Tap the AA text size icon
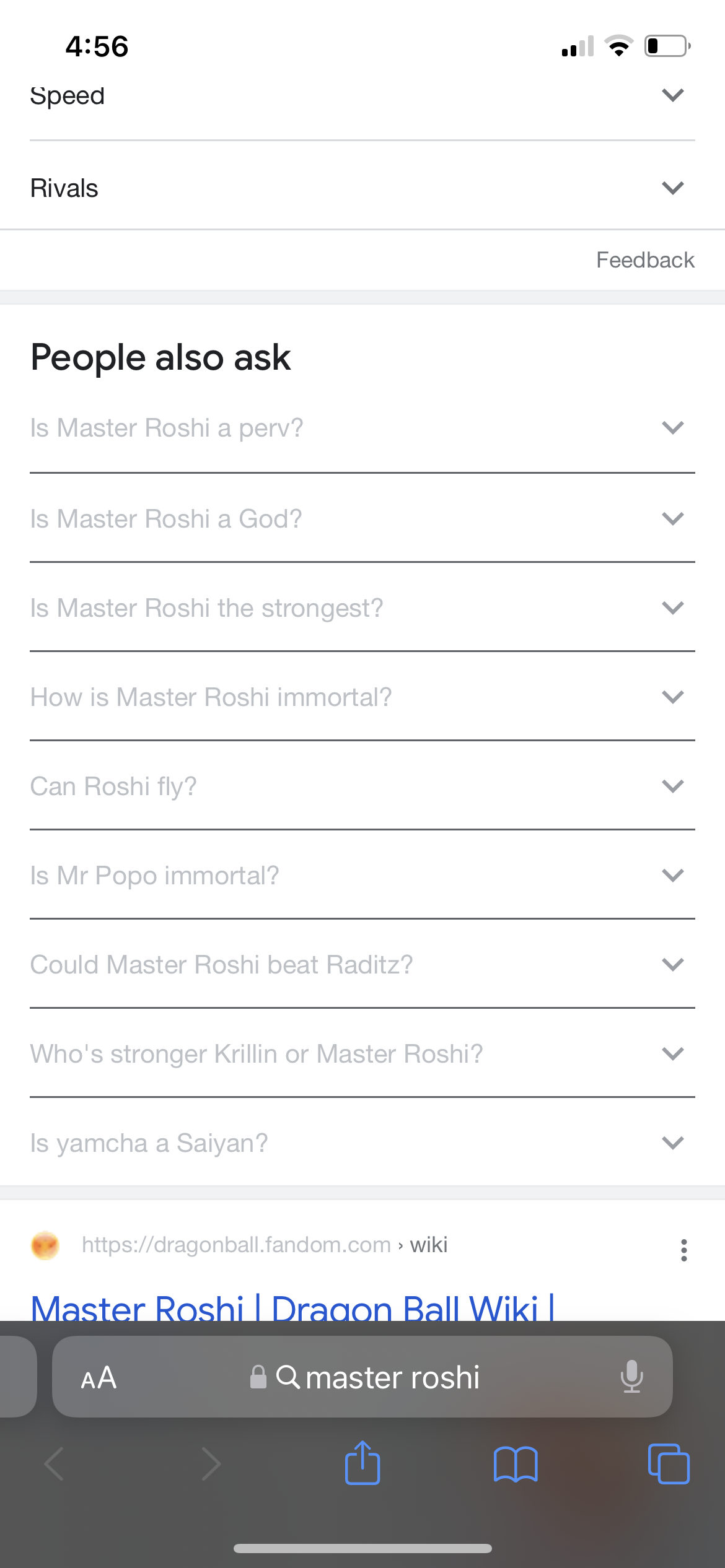Screen dimensions: 725x1568 tap(99, 1378)
